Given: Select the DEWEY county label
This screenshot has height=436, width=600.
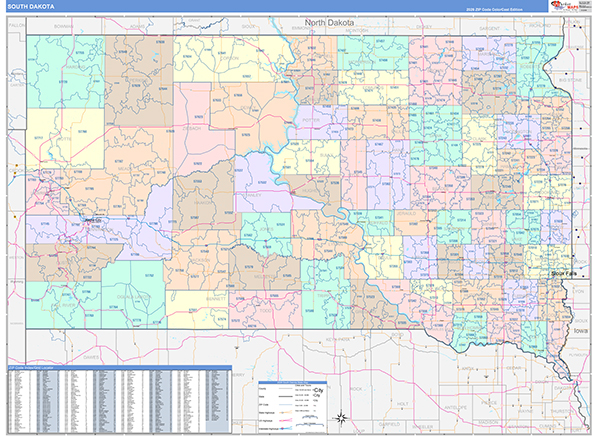Looking at the screenshot, I should click(x=248, y=108).
